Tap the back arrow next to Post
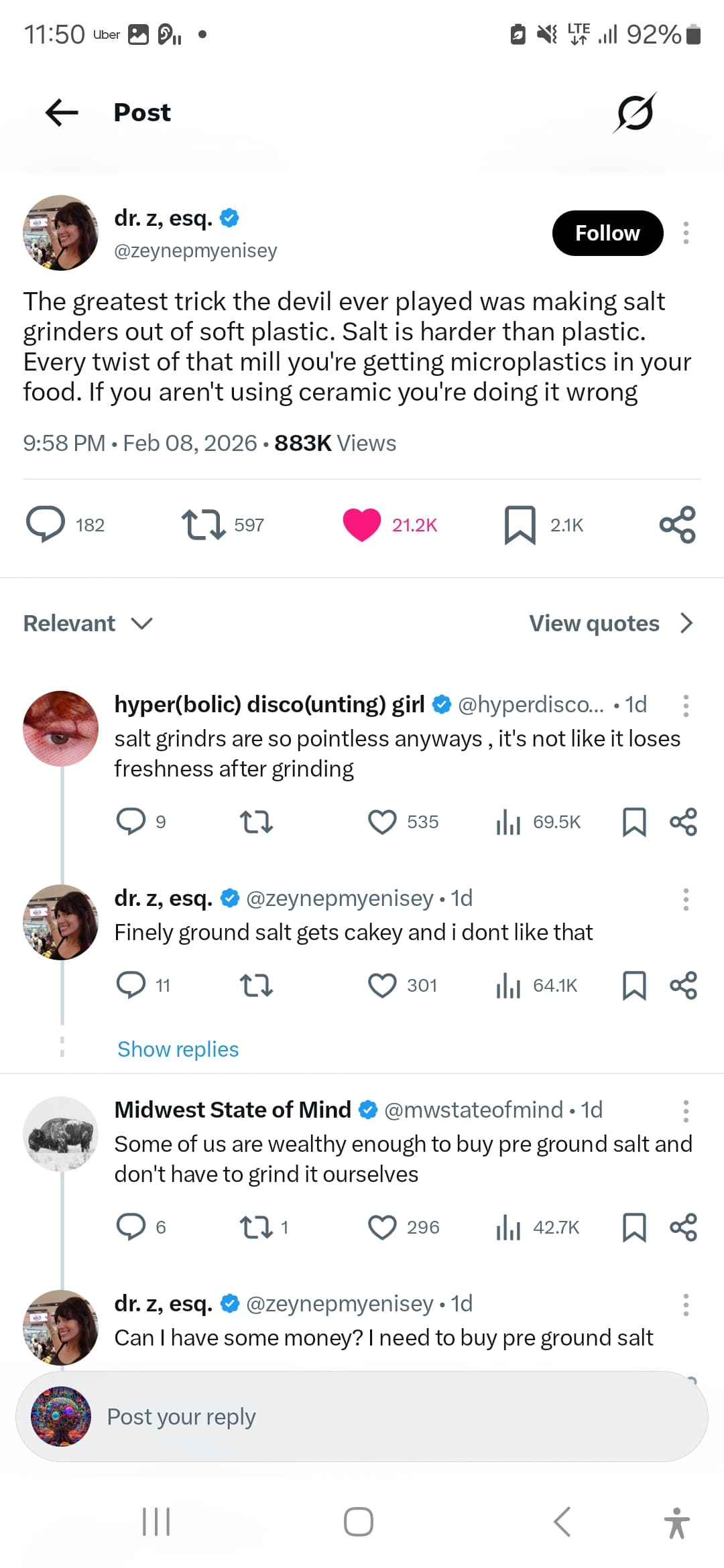 point(62,113)
